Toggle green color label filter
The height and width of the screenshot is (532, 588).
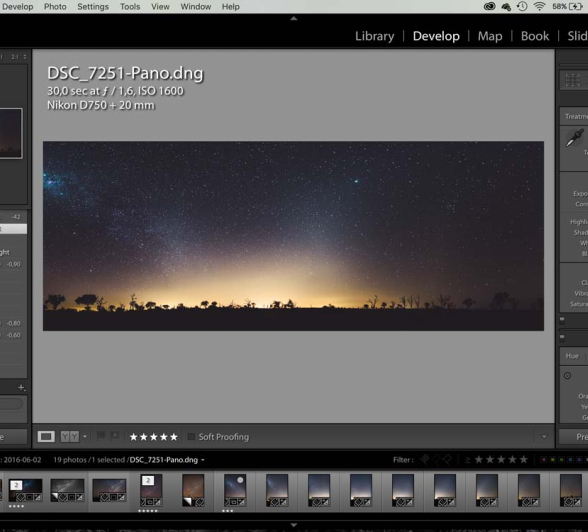pos(562,459)
